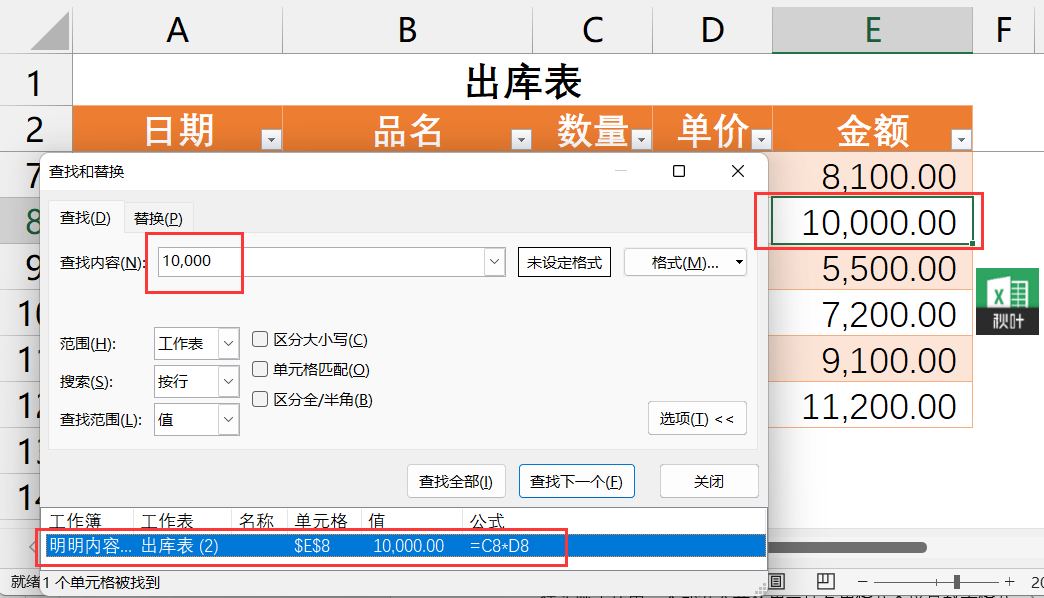Open the filter for the 金额 column
The width and height of the screenshot is (1044, 598).
(960, 138)
